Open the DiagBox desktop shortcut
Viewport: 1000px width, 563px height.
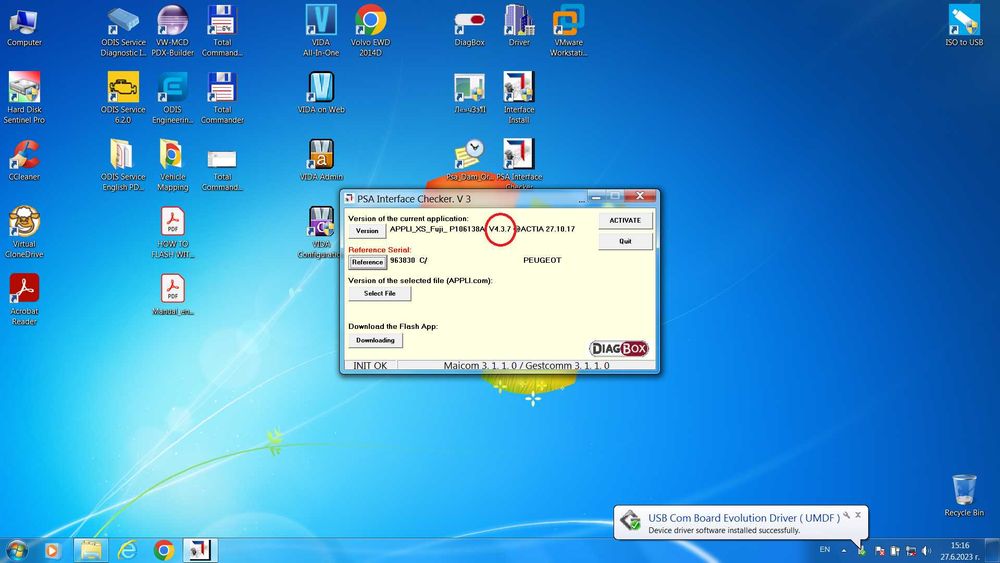469,27
